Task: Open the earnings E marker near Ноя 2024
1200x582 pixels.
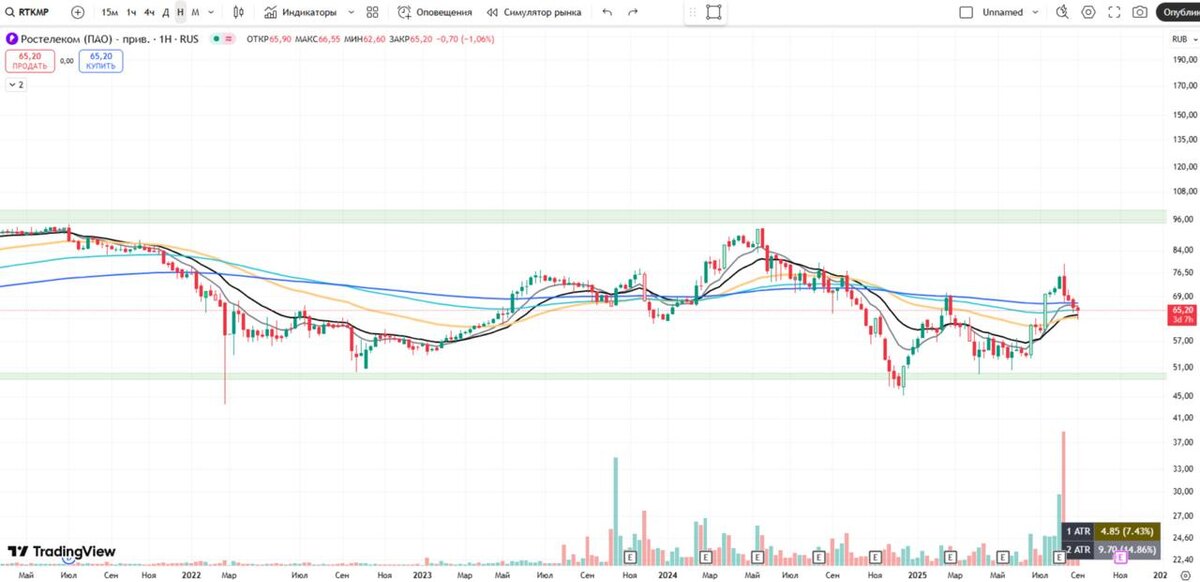Action: 875,556
